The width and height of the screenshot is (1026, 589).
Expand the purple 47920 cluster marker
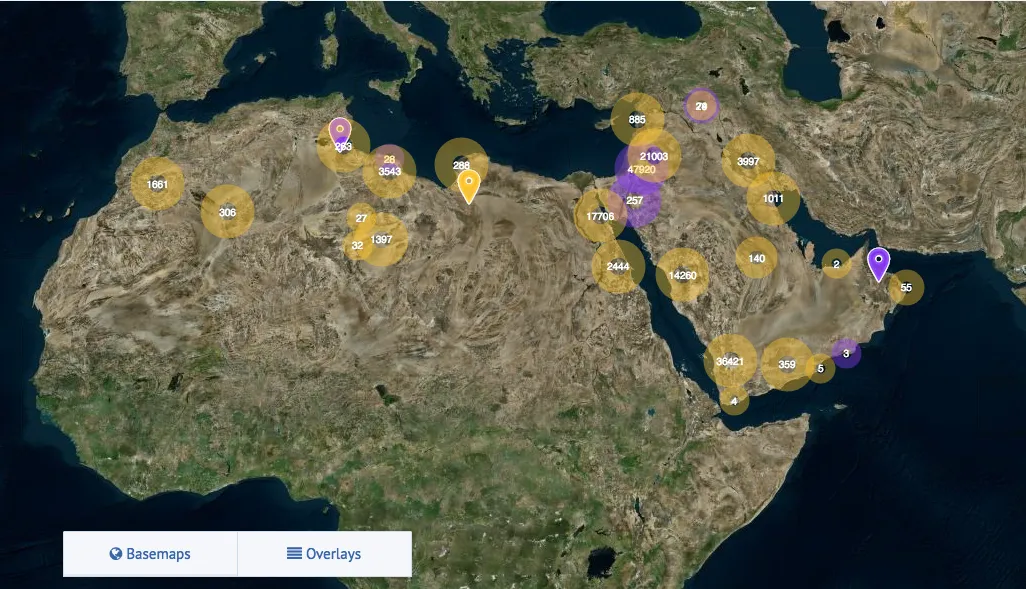(x=641, y=170)
